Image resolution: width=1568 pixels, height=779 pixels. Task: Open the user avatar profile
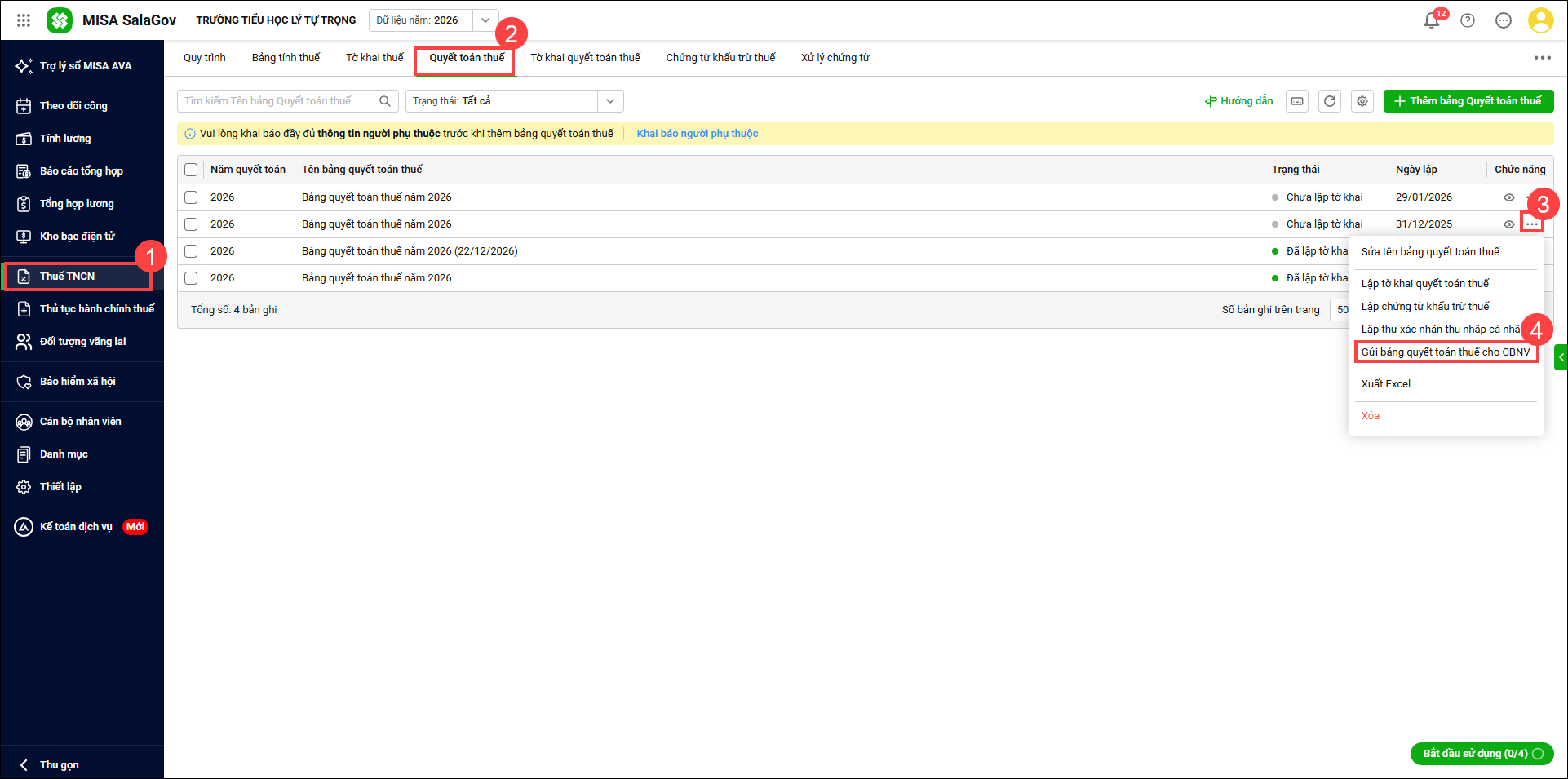pyautogui.click(x=1540, y=20)
